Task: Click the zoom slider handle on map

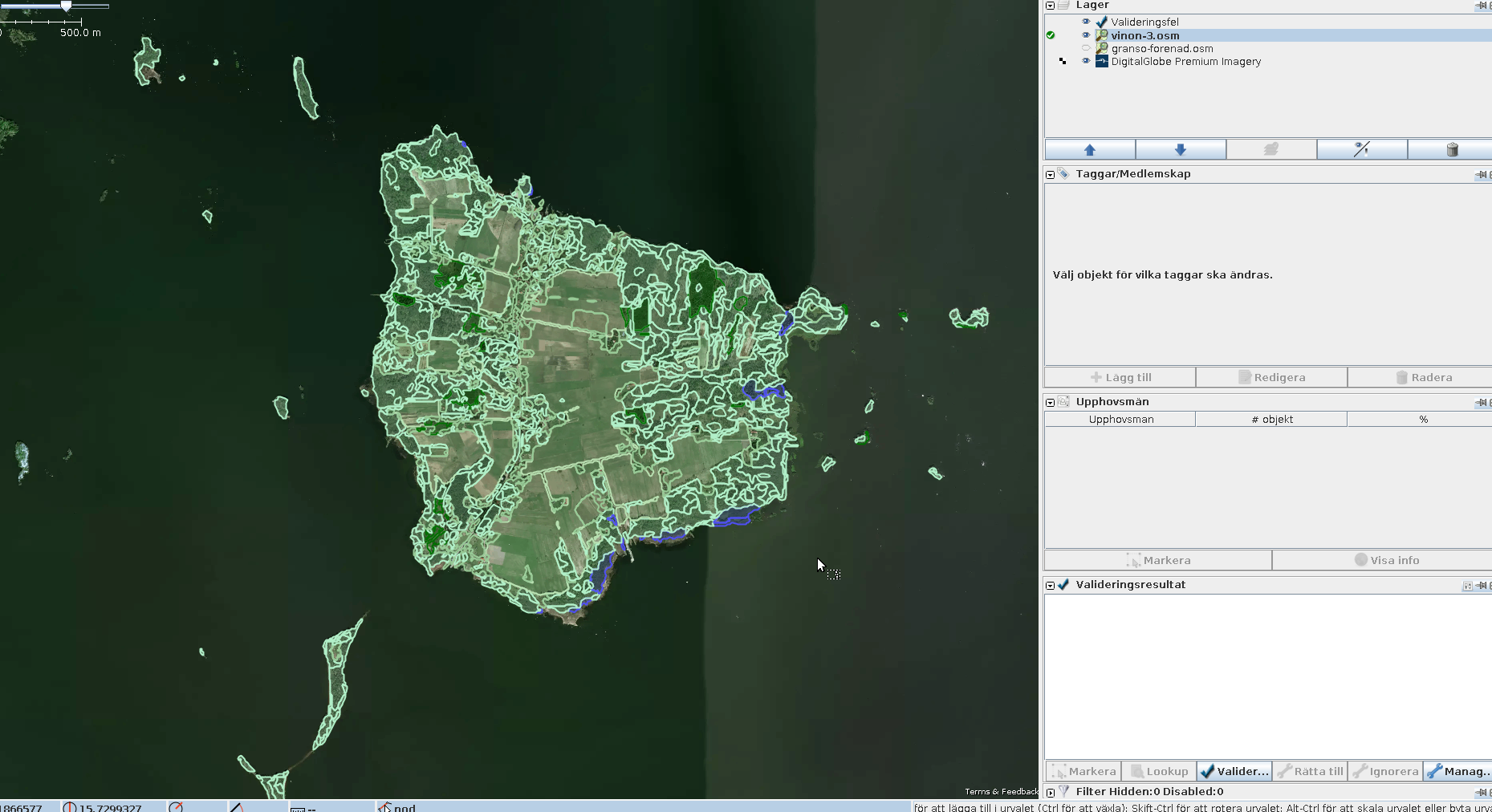Action: click(x=67, y=6)
